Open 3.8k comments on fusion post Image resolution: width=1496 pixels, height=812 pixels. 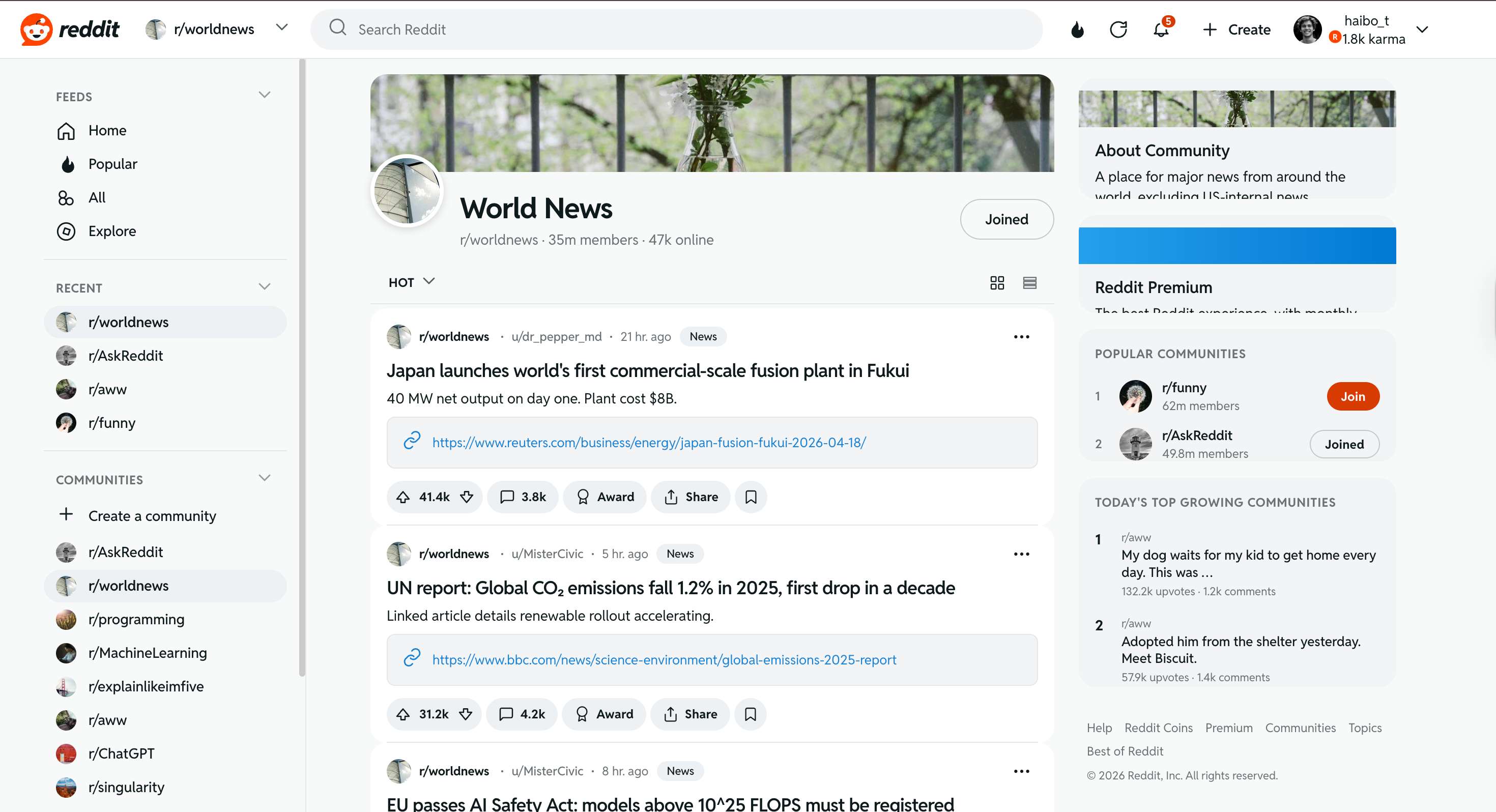tap(523, 497)
